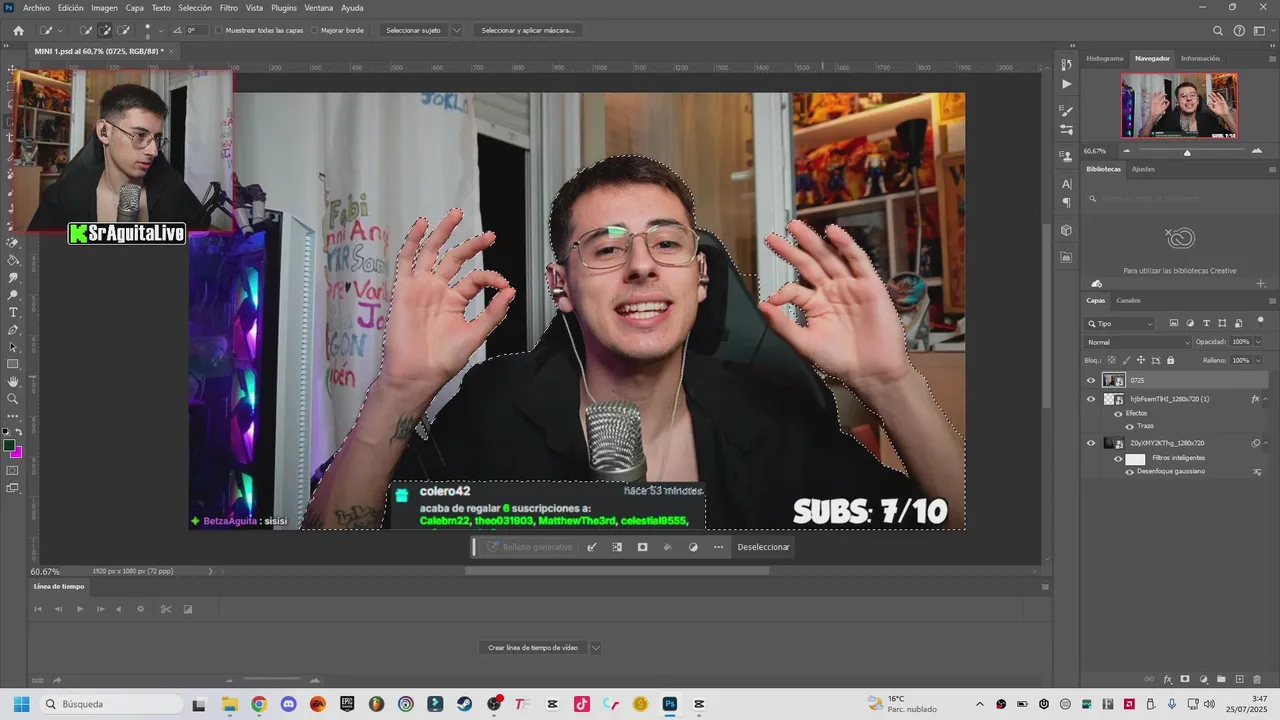Click Deseleccionar in contextual bar
The image size is (1280, 720).
point(764,547)
